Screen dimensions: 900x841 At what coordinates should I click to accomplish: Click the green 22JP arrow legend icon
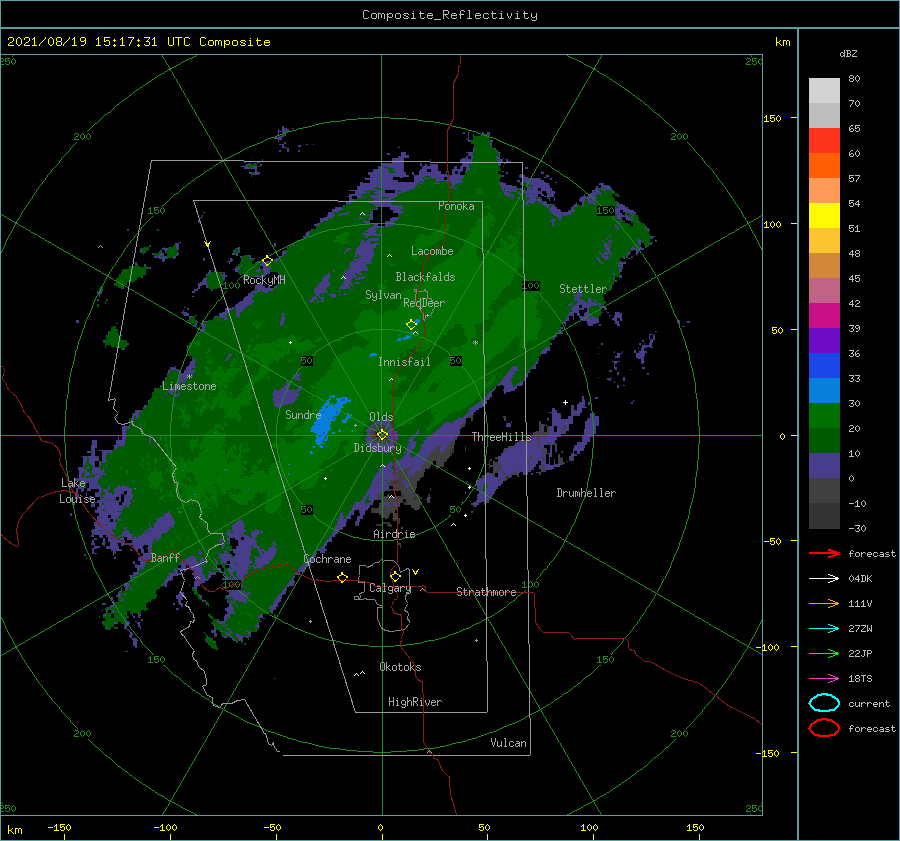click(x=824, y=653)
